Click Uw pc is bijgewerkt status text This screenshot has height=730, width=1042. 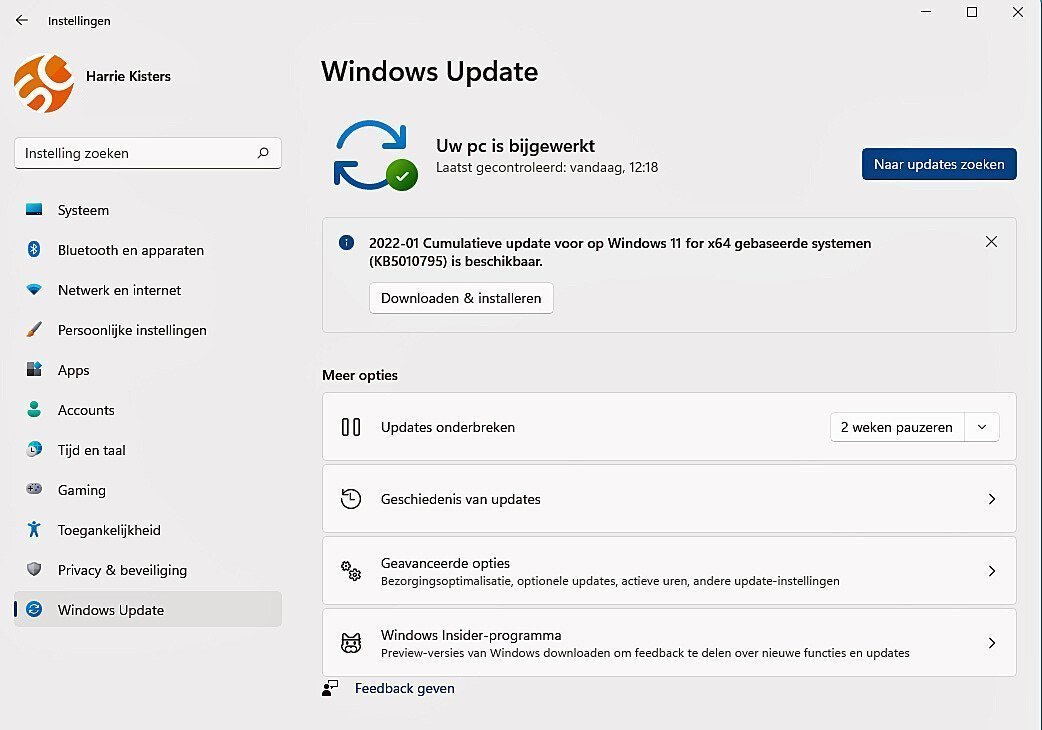coord(516,145)
